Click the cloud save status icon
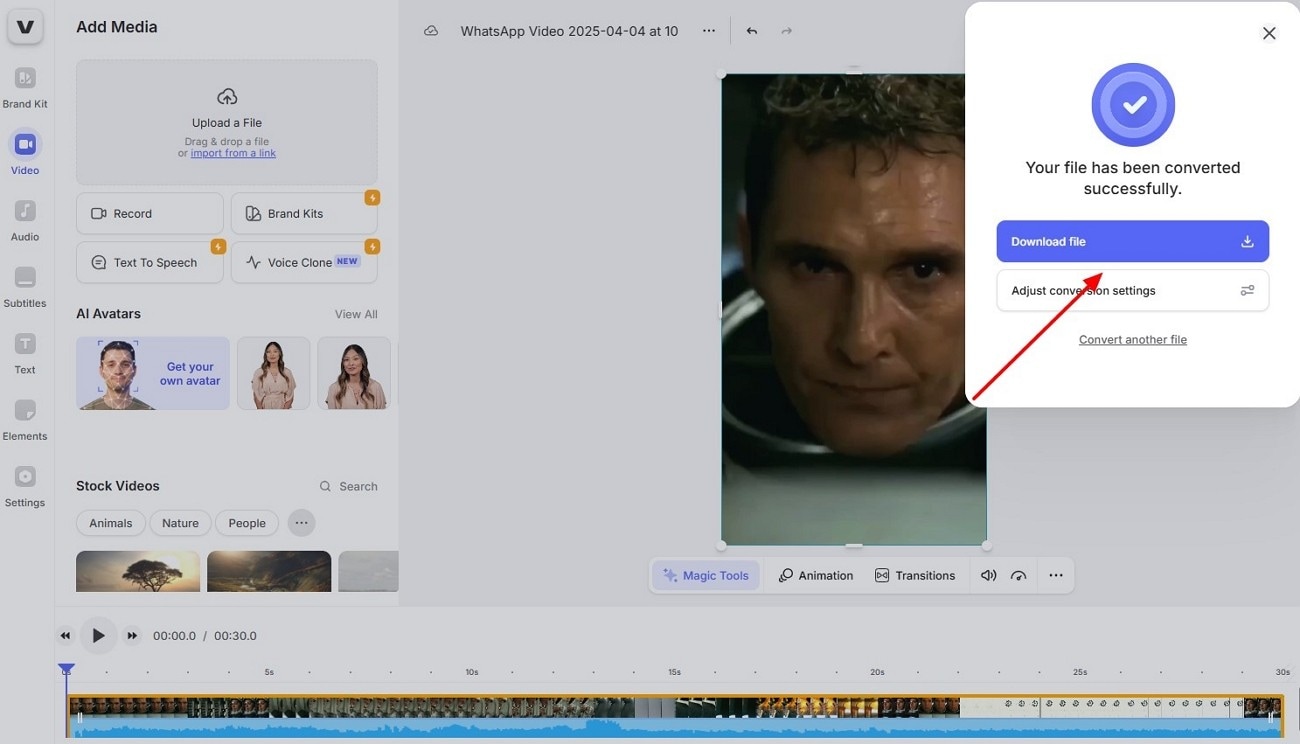The height and width of the screenshot is (744, 1300). click(x=431, y=31)
